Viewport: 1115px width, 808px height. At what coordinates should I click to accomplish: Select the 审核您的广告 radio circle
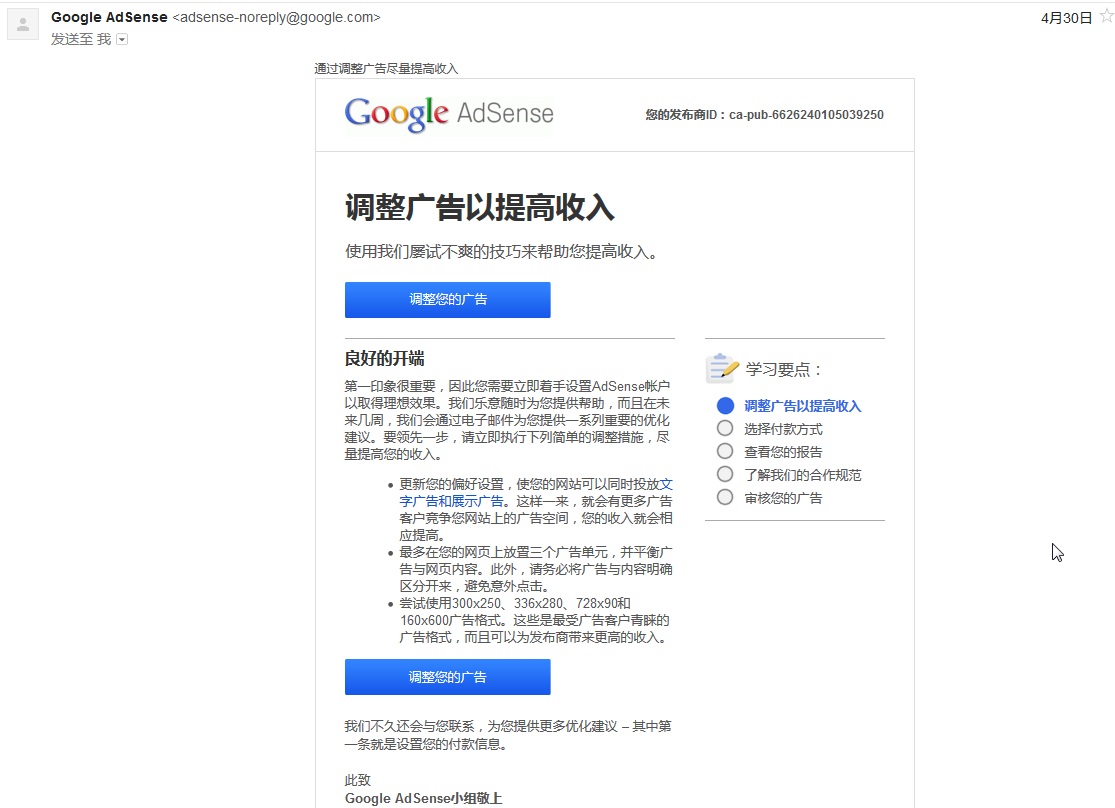pyautogui.click(x=725, y=497)
